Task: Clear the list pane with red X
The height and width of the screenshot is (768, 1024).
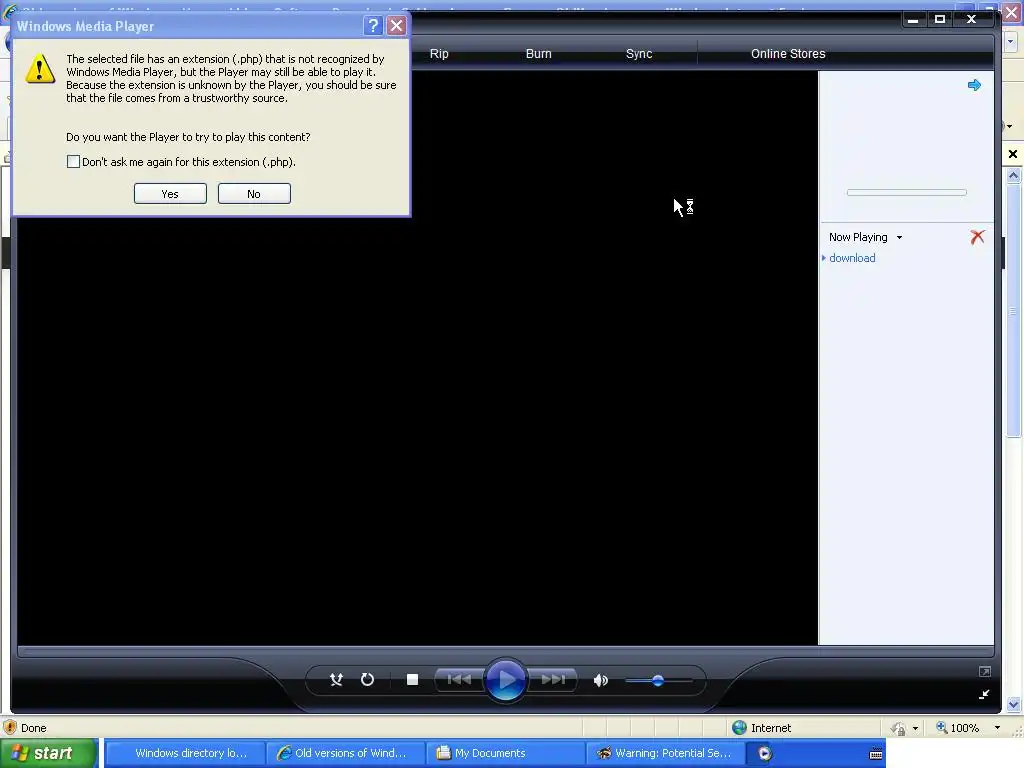Action: tap(978, 237)
